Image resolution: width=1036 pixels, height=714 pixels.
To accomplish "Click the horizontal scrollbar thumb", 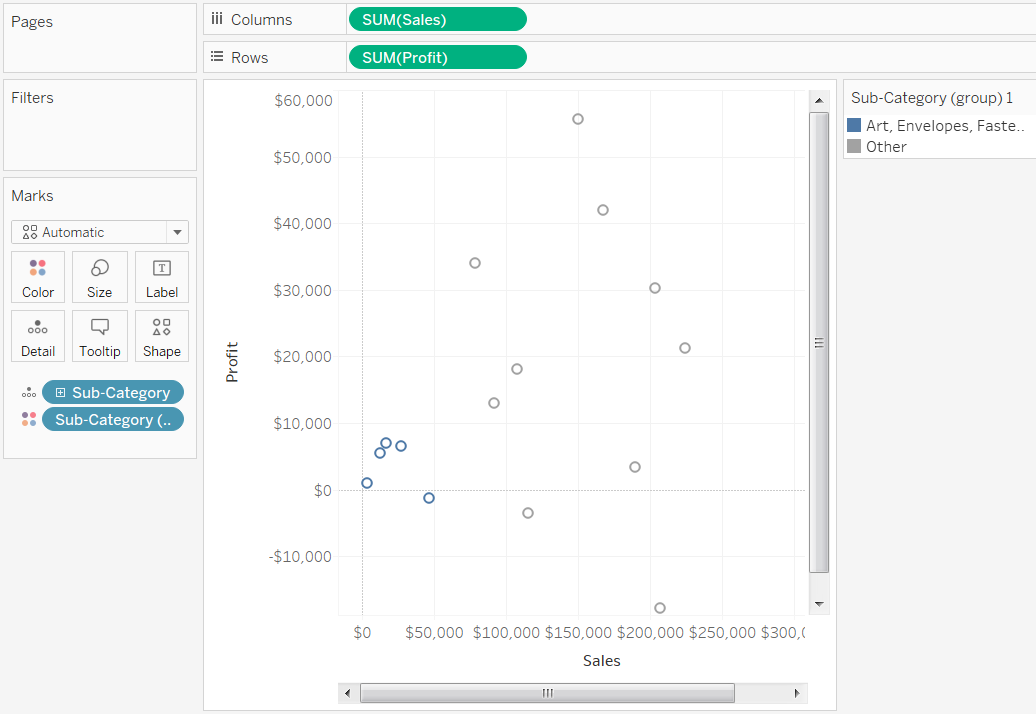I will click(x=547, y=693).
